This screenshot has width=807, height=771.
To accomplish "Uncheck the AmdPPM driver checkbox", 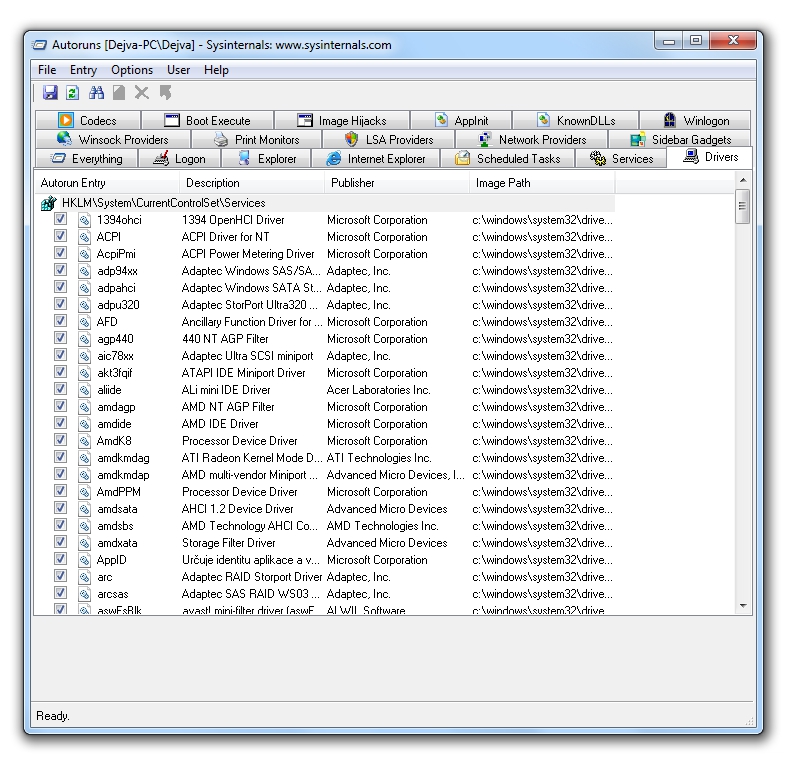I will pos(60,490).
